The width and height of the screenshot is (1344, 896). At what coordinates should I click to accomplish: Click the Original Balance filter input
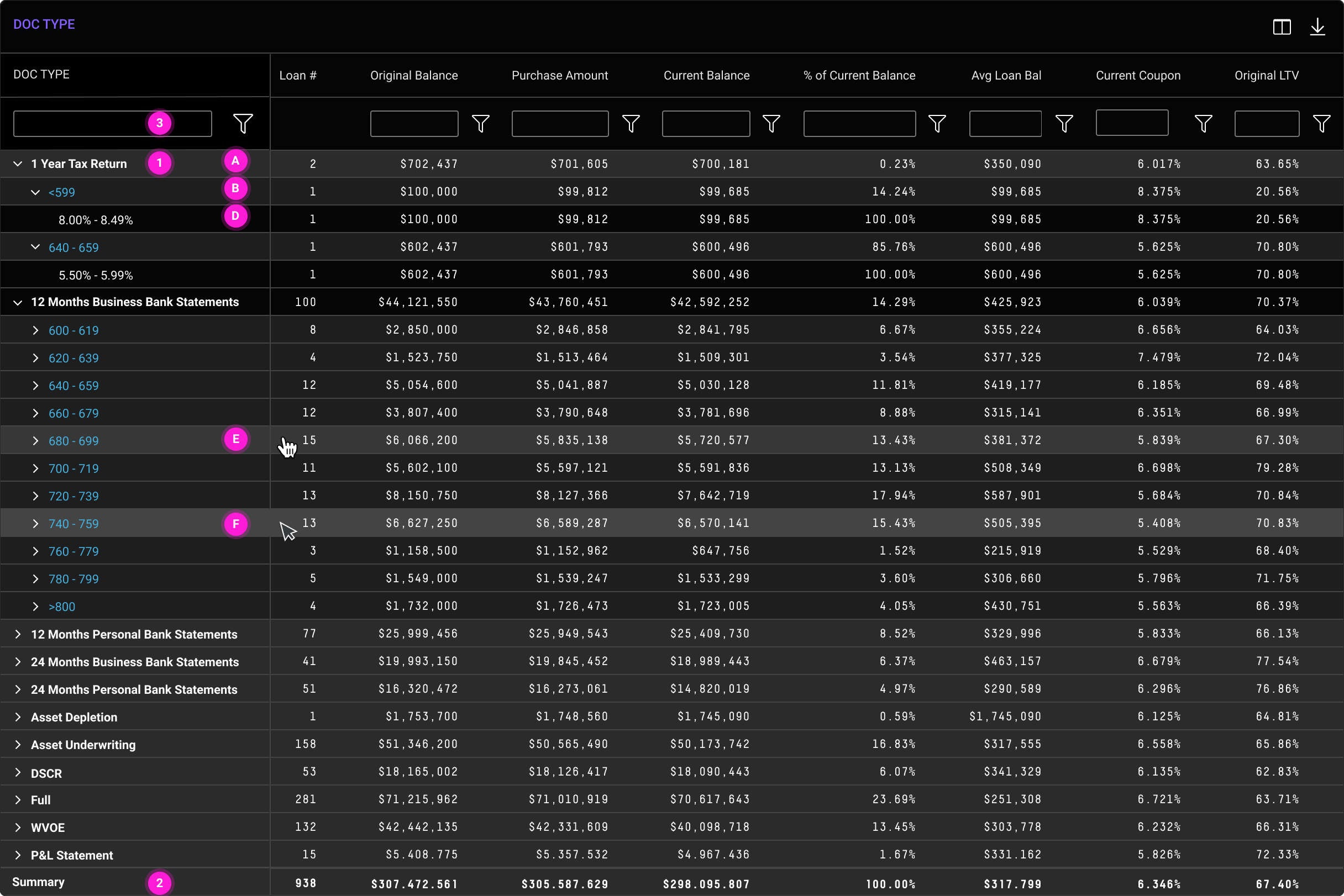coord(414,123)
